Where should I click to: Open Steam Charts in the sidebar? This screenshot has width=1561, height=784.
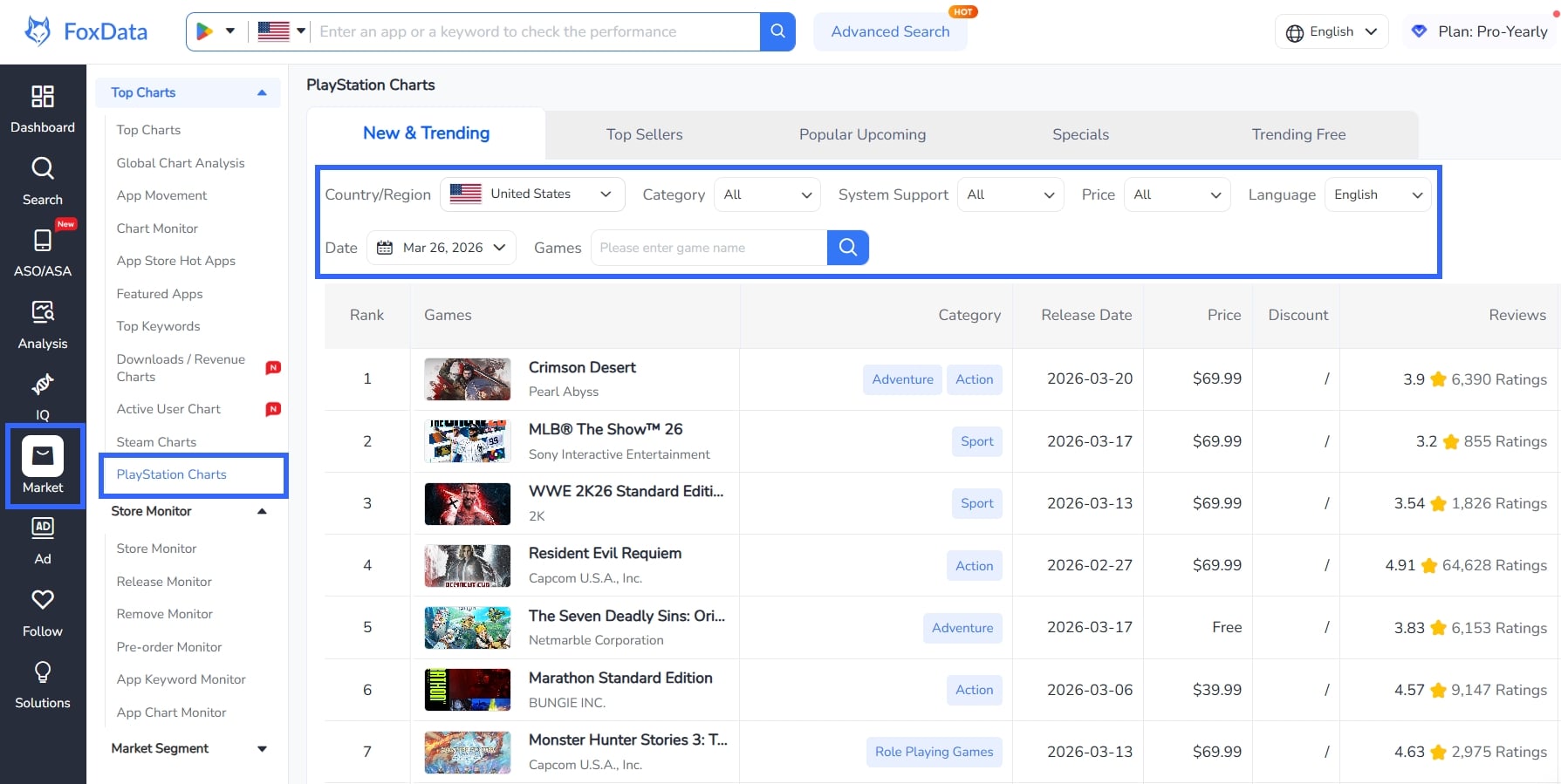click(x=156, y=442)
